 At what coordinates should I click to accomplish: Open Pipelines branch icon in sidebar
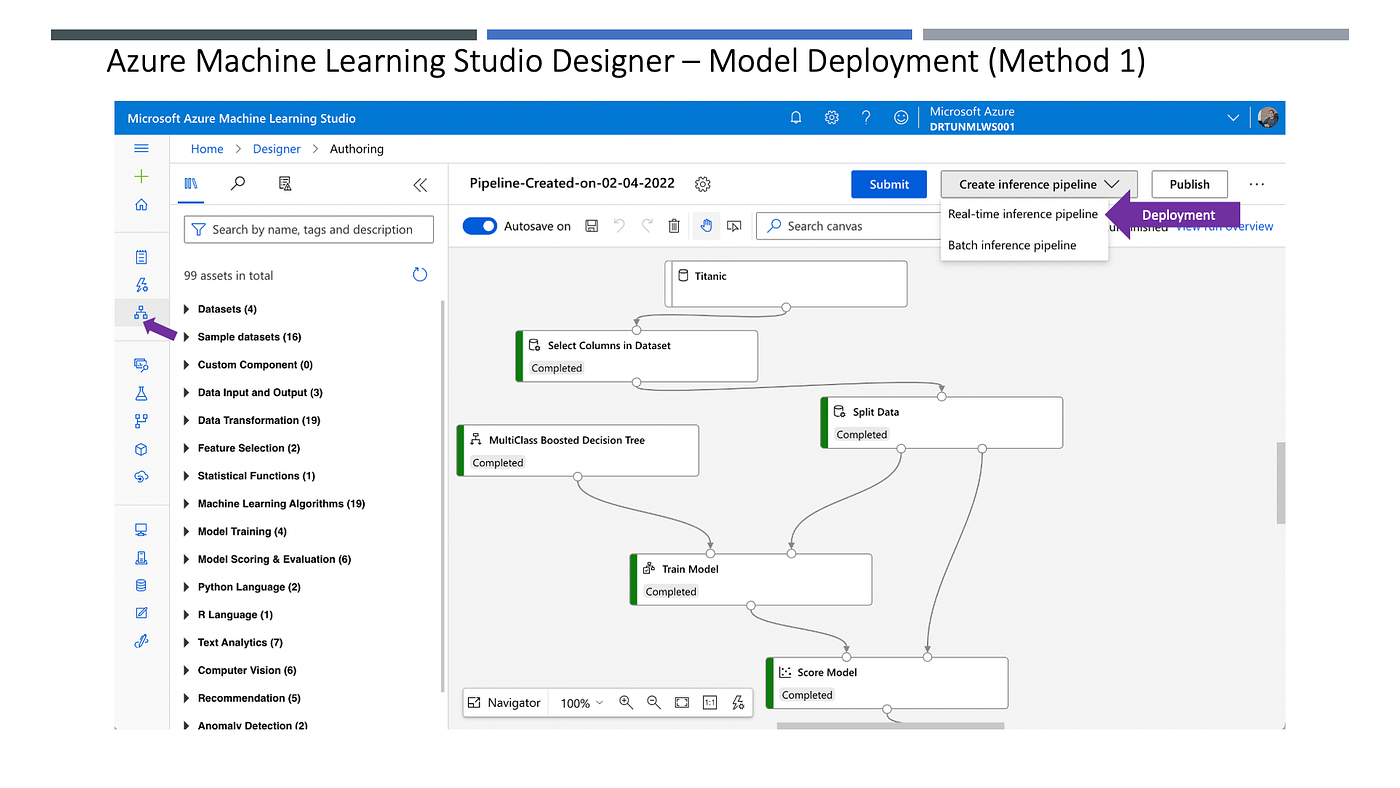point(141,421)
